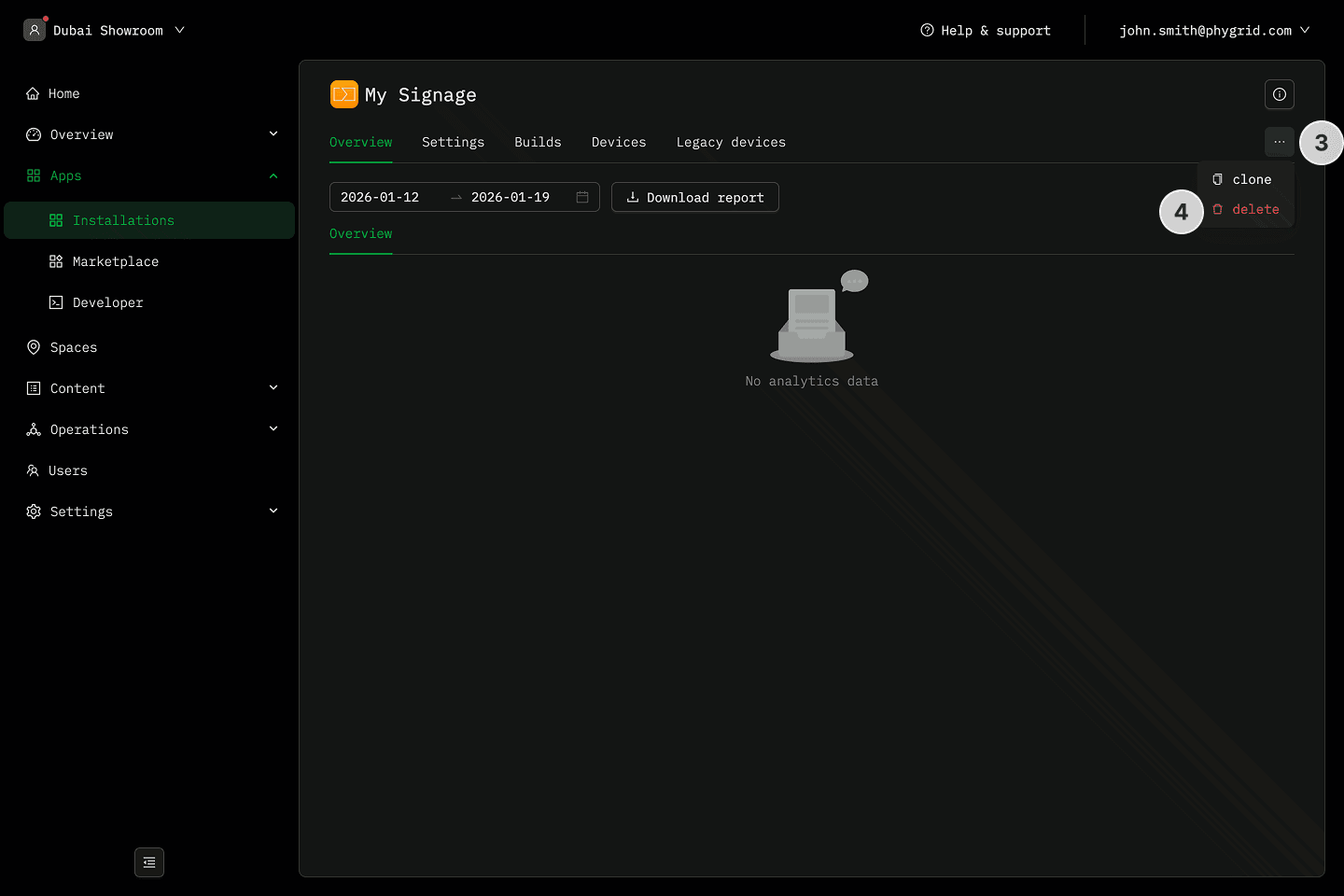
Task: Click the start date field 2026-01-12
Action: tap(380, 197)
